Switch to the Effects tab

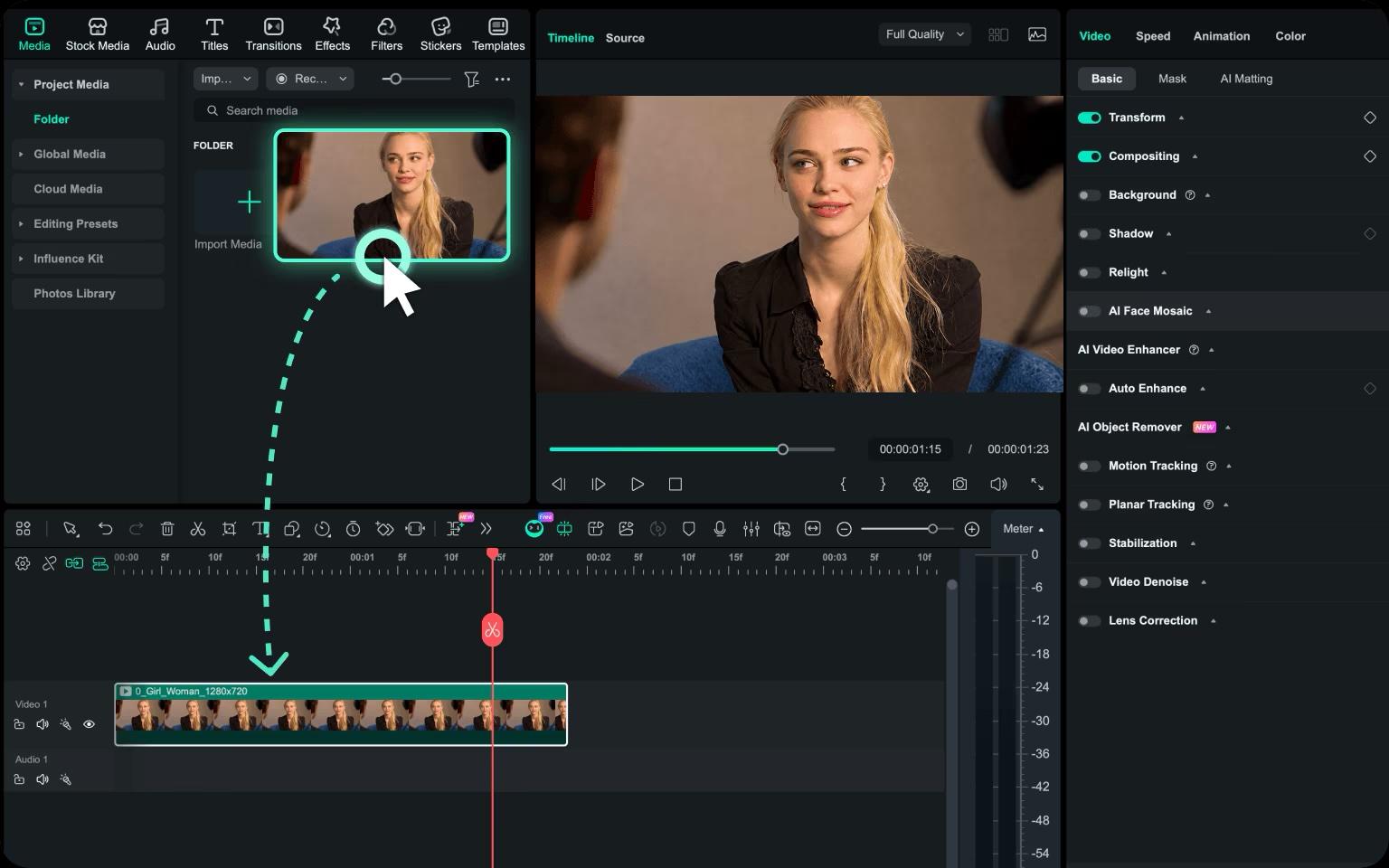coord(332,34)
